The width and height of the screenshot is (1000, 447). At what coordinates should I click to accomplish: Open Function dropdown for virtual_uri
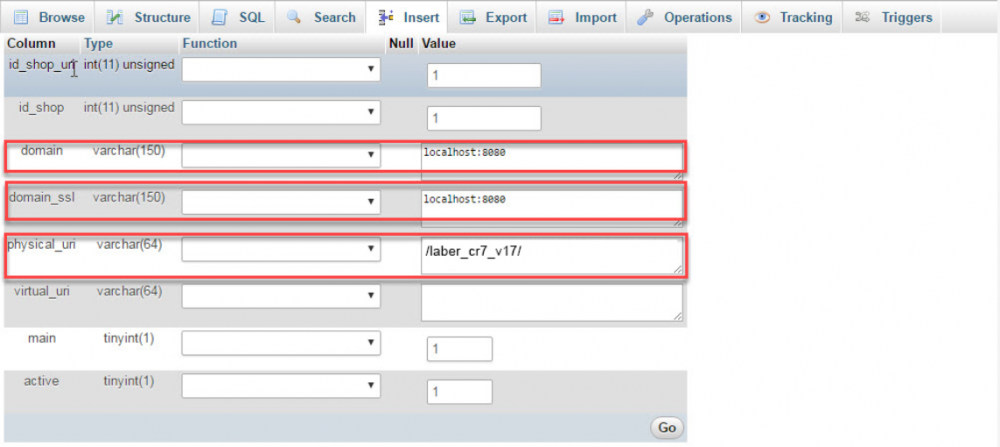click(x=281, y=296)
